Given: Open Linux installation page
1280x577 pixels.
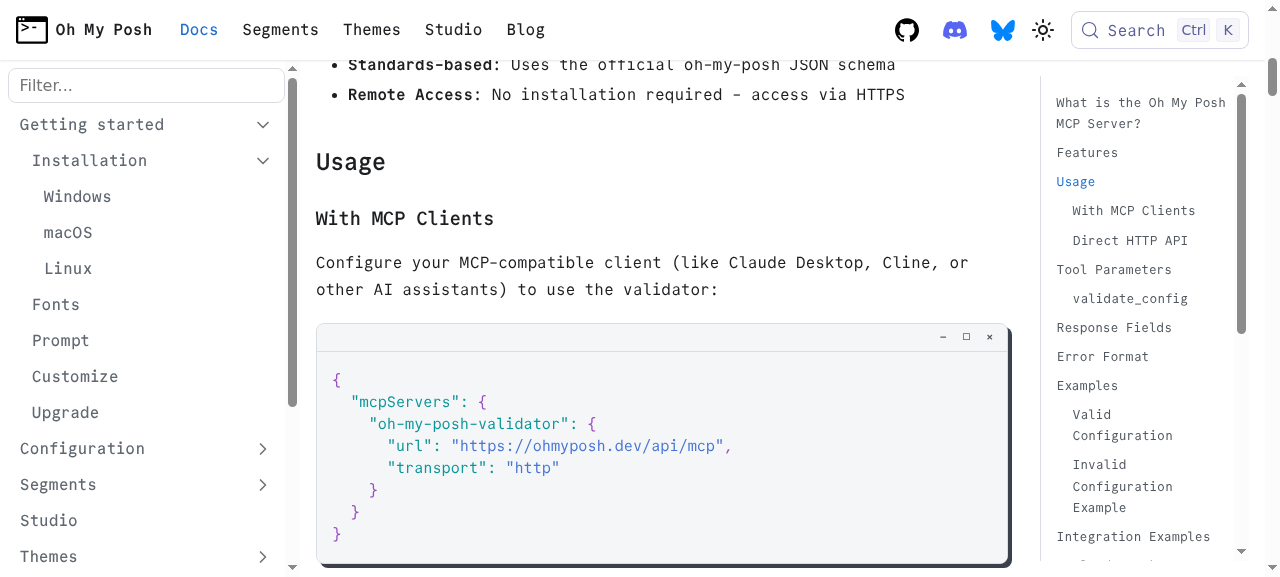Looking at the screenshot, I should 68,269.
